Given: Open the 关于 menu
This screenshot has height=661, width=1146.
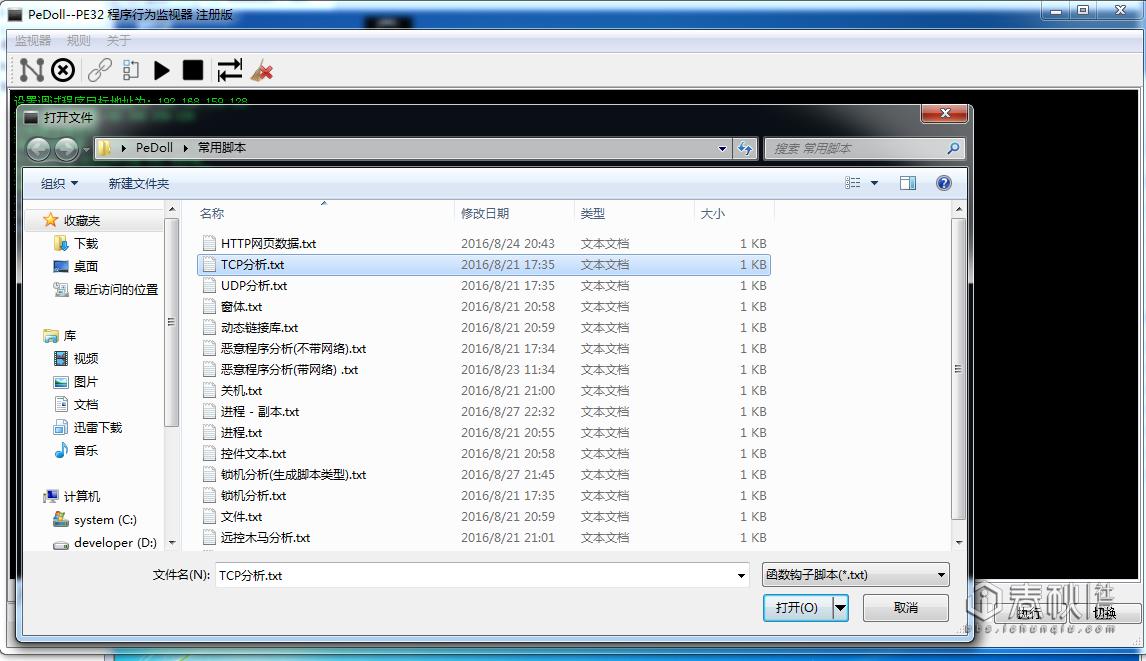Looking at the screenshot, I should coord(118,40).
